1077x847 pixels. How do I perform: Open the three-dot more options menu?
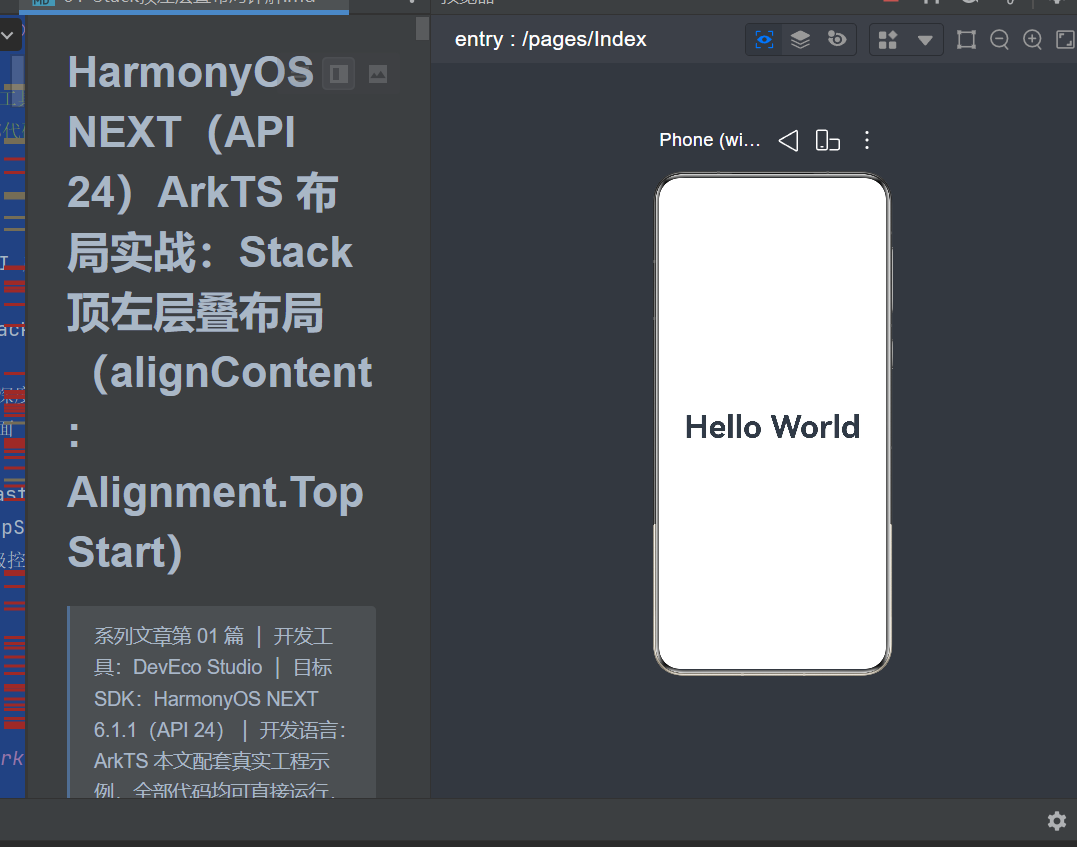867,140
